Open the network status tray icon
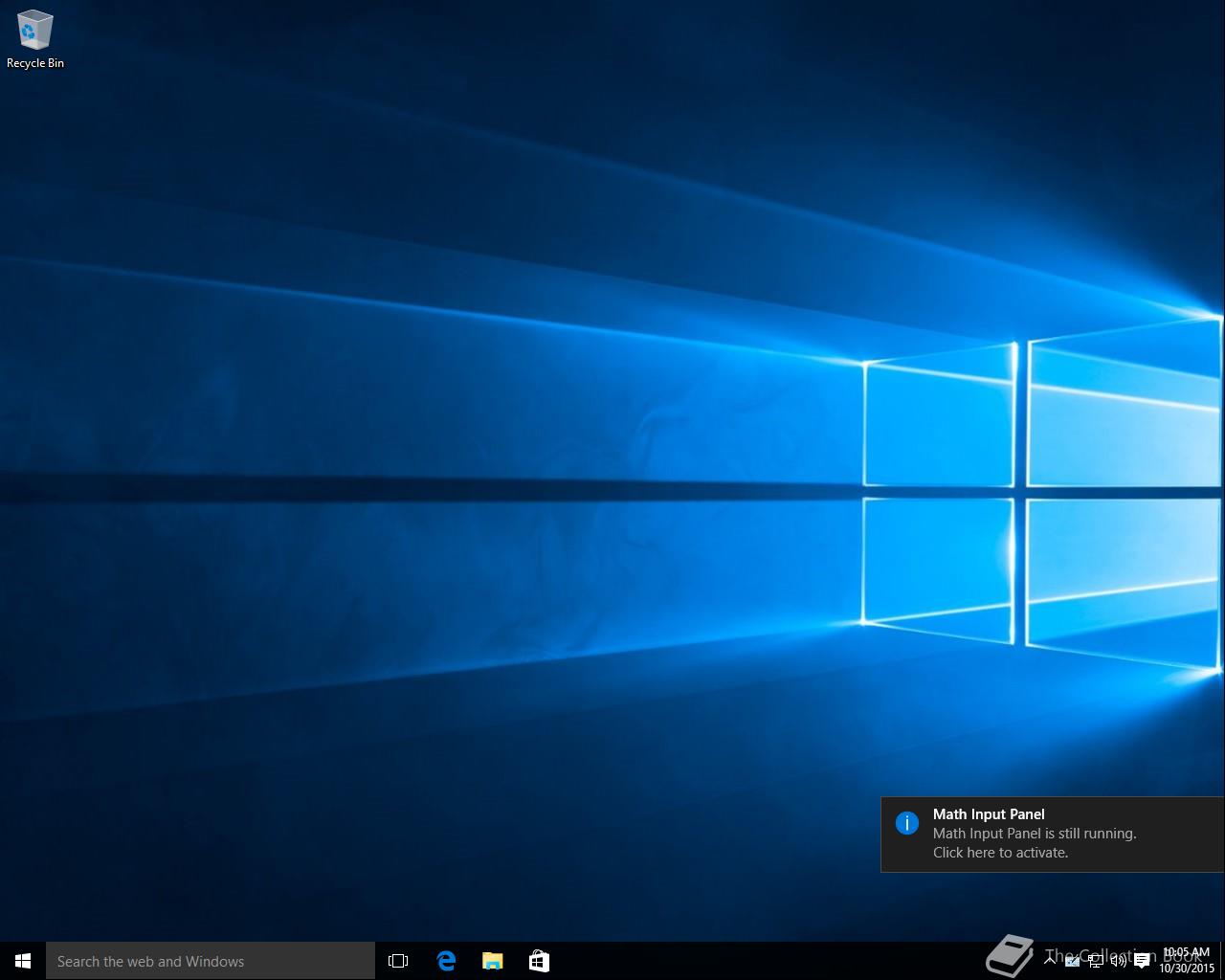This screenshot has height=980, width=1225. [x=1096, y=961]
